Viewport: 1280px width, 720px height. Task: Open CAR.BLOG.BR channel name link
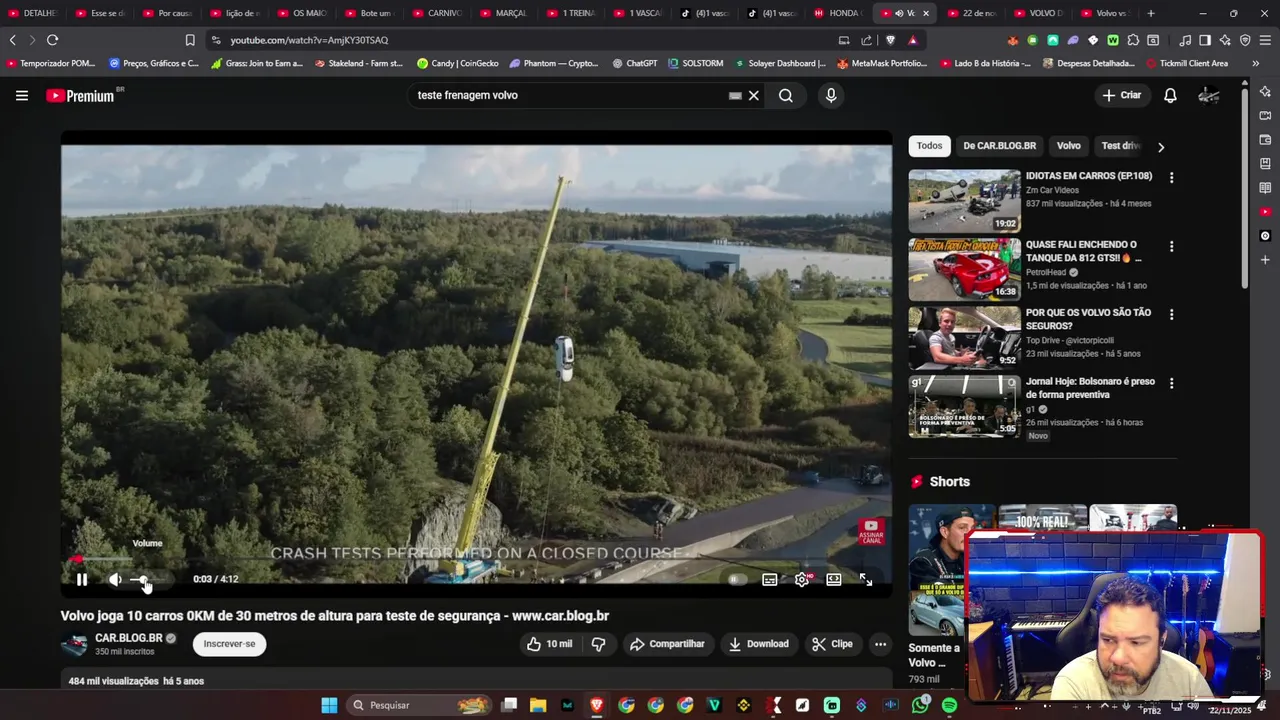[x=128, y=638]
